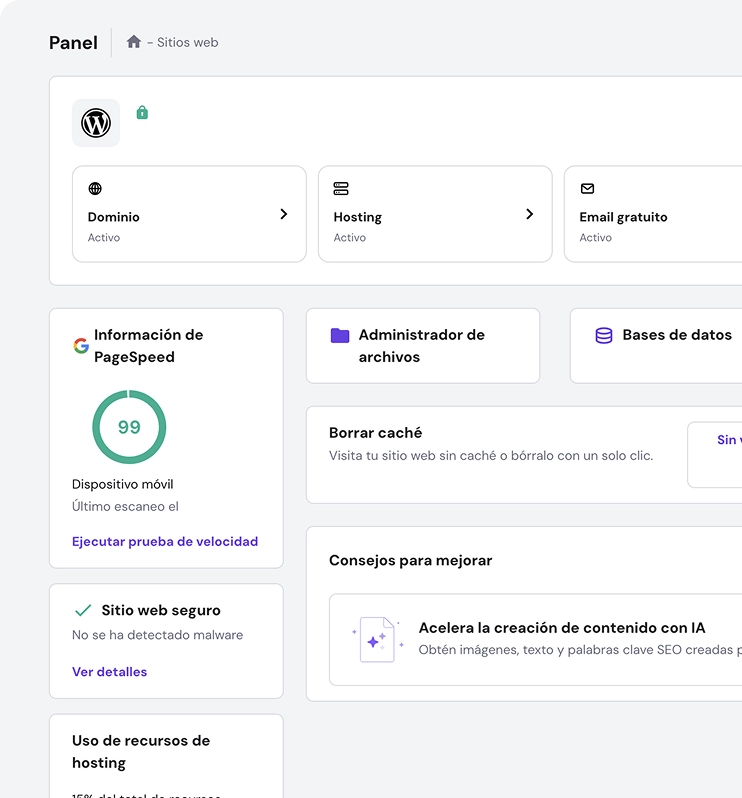Viewport: 742px width, 798px height.
Task: Open Sitios web breadcrumb
Action: (x=187, y=43)
